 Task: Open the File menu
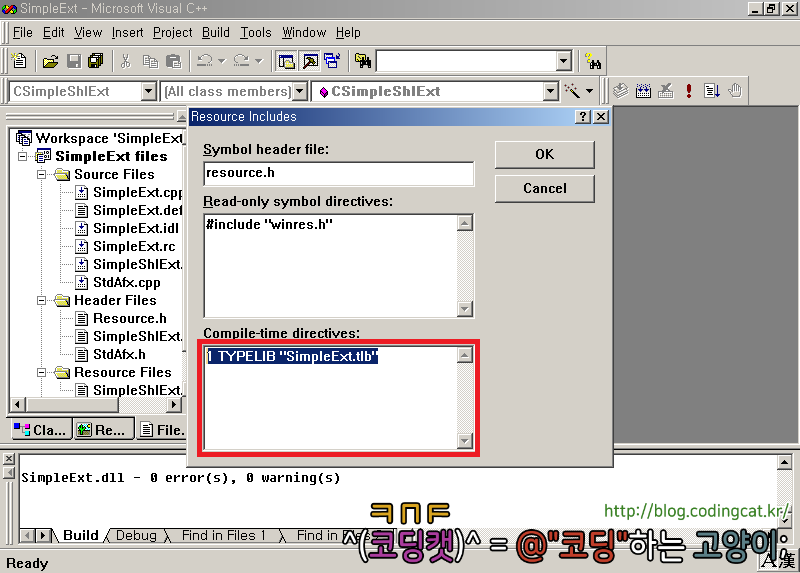(22, 33)
